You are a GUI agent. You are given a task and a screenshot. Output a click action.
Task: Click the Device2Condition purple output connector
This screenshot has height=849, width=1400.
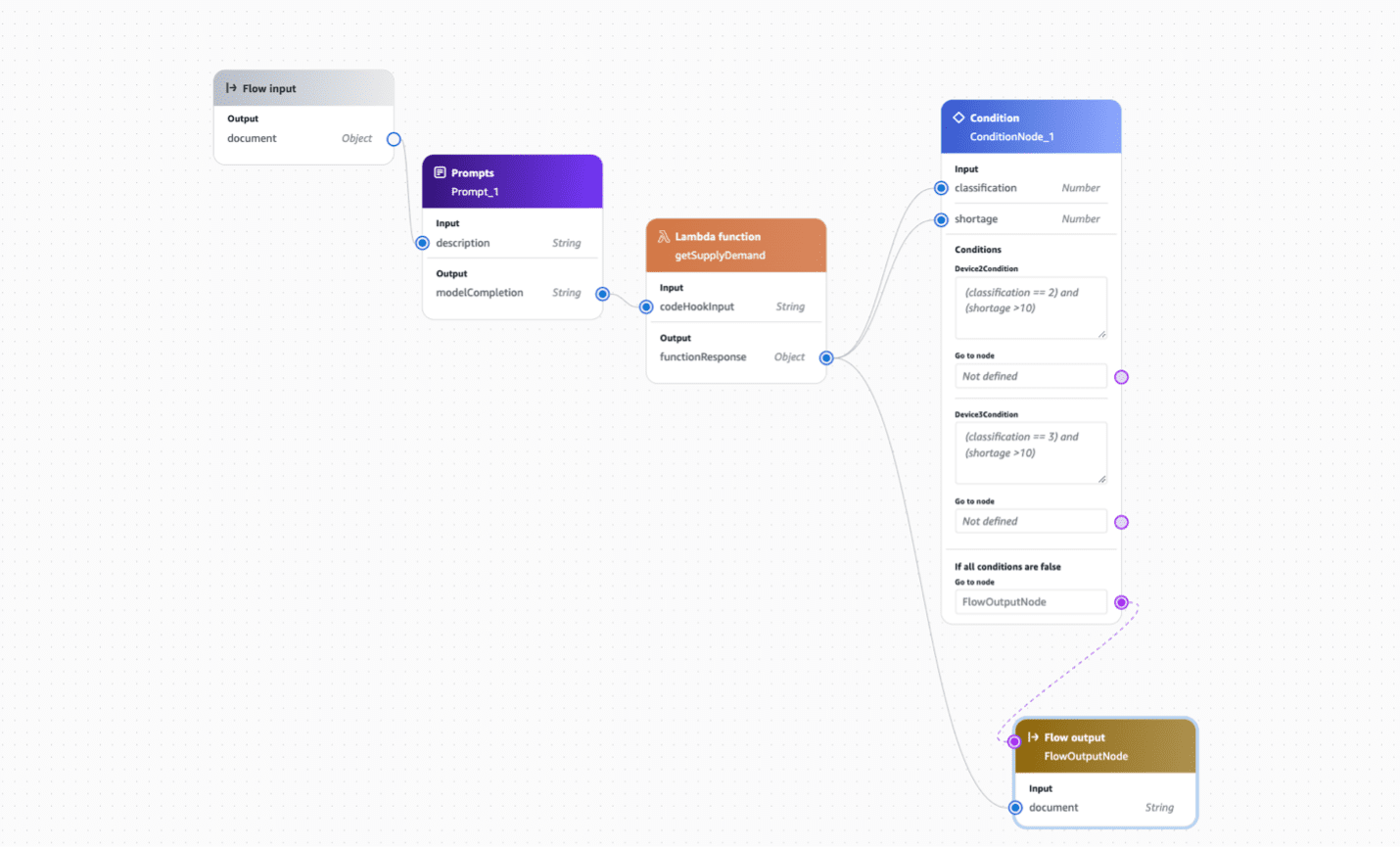(1122, 377)
